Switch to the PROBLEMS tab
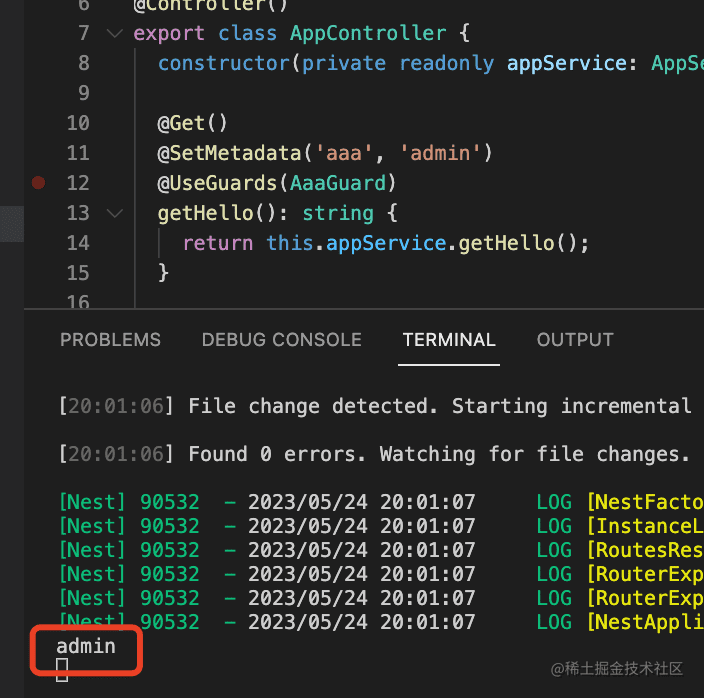This screenshot has height=698, width=704. tap(110, 340)
